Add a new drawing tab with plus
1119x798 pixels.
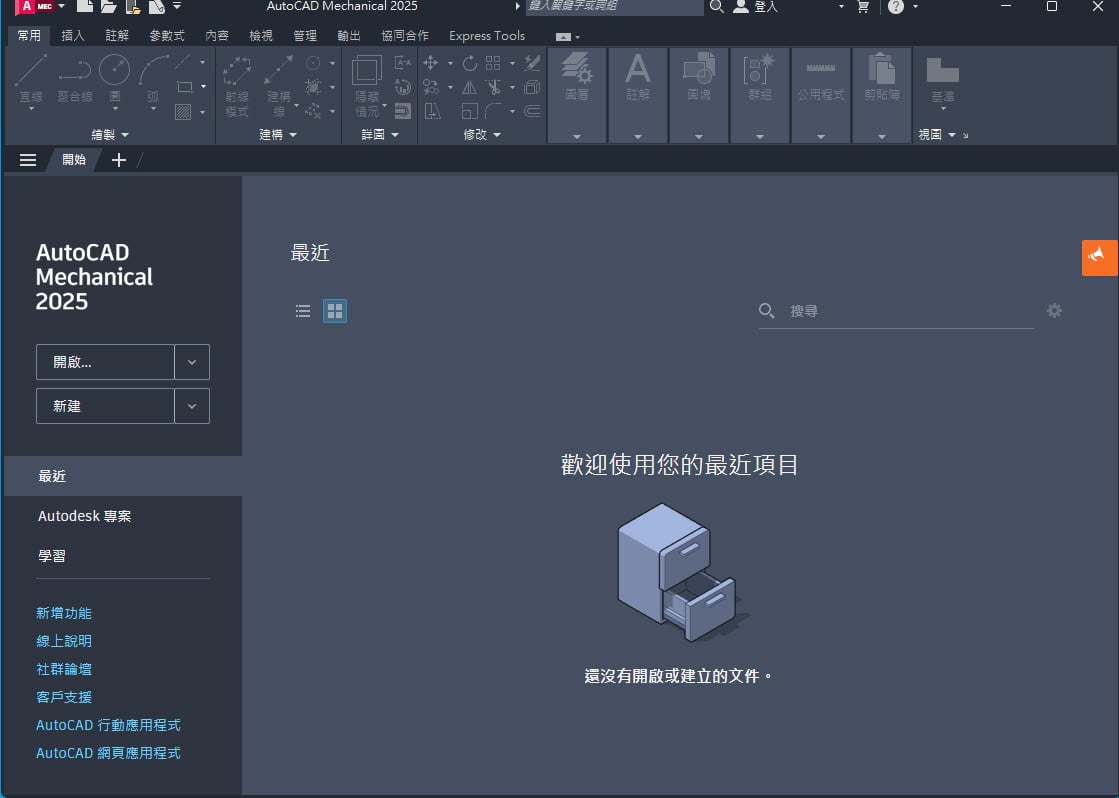point(118,160)
